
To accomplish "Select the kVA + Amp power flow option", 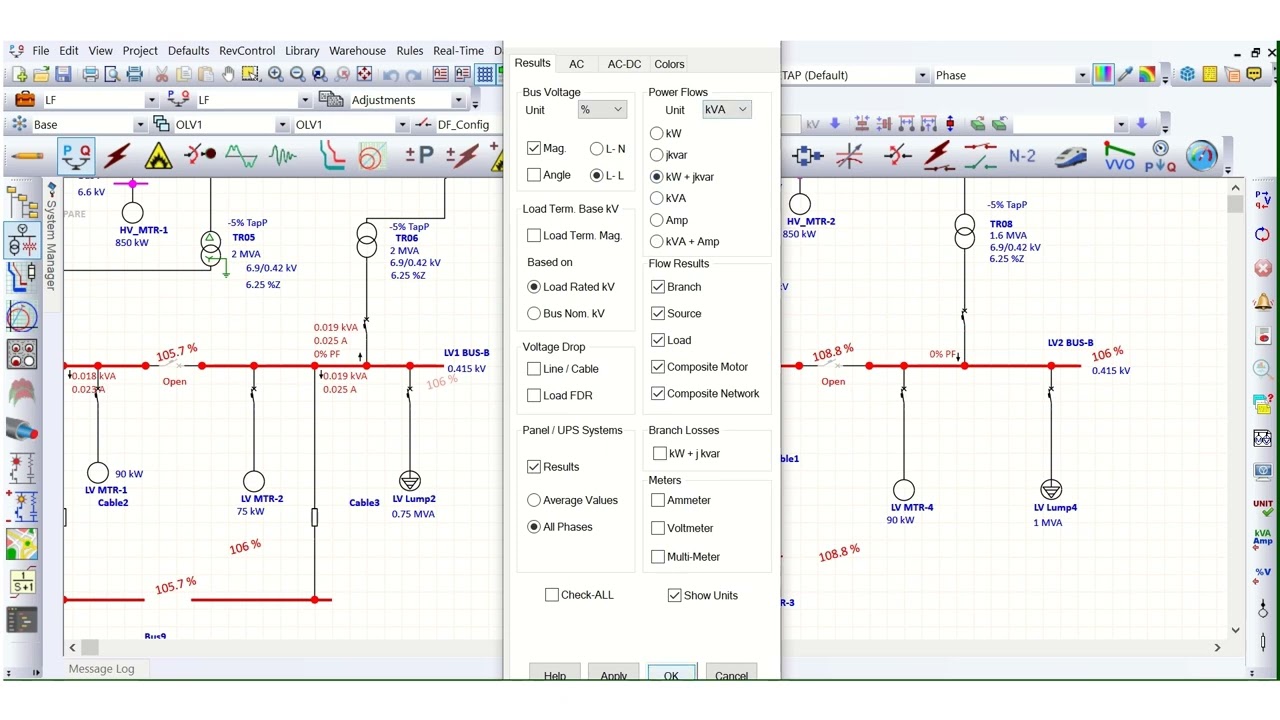I will tap(657, 241).
